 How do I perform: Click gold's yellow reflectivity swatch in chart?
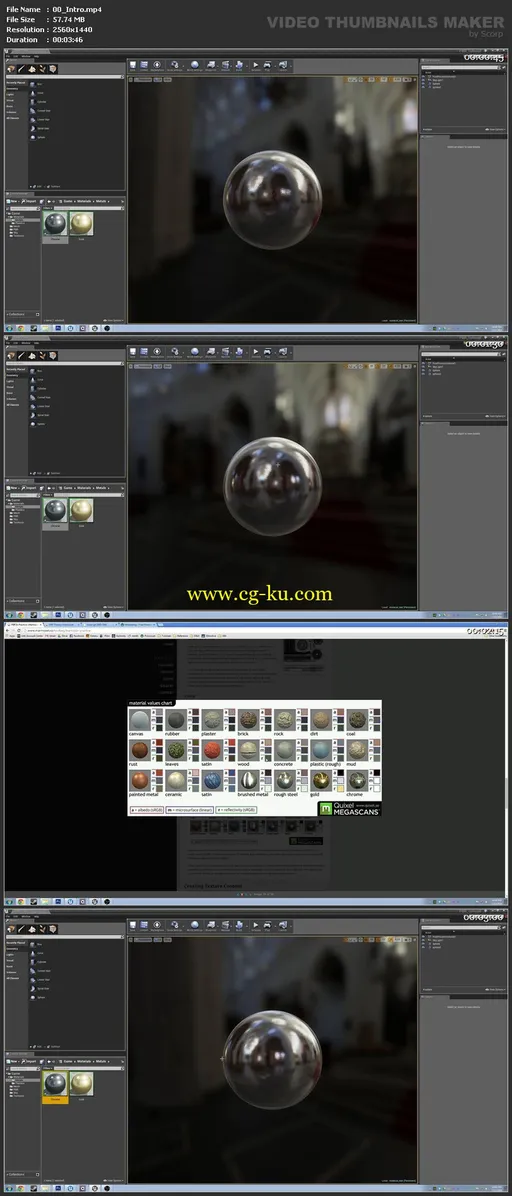click(339, 789)
